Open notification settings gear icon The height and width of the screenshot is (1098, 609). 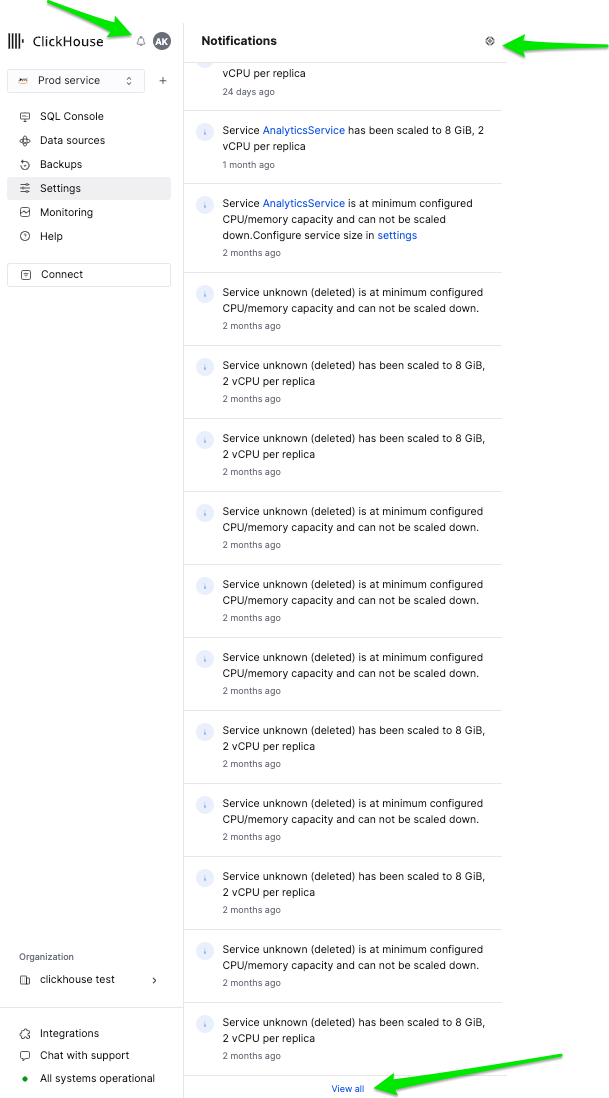[x=490, y=41]
